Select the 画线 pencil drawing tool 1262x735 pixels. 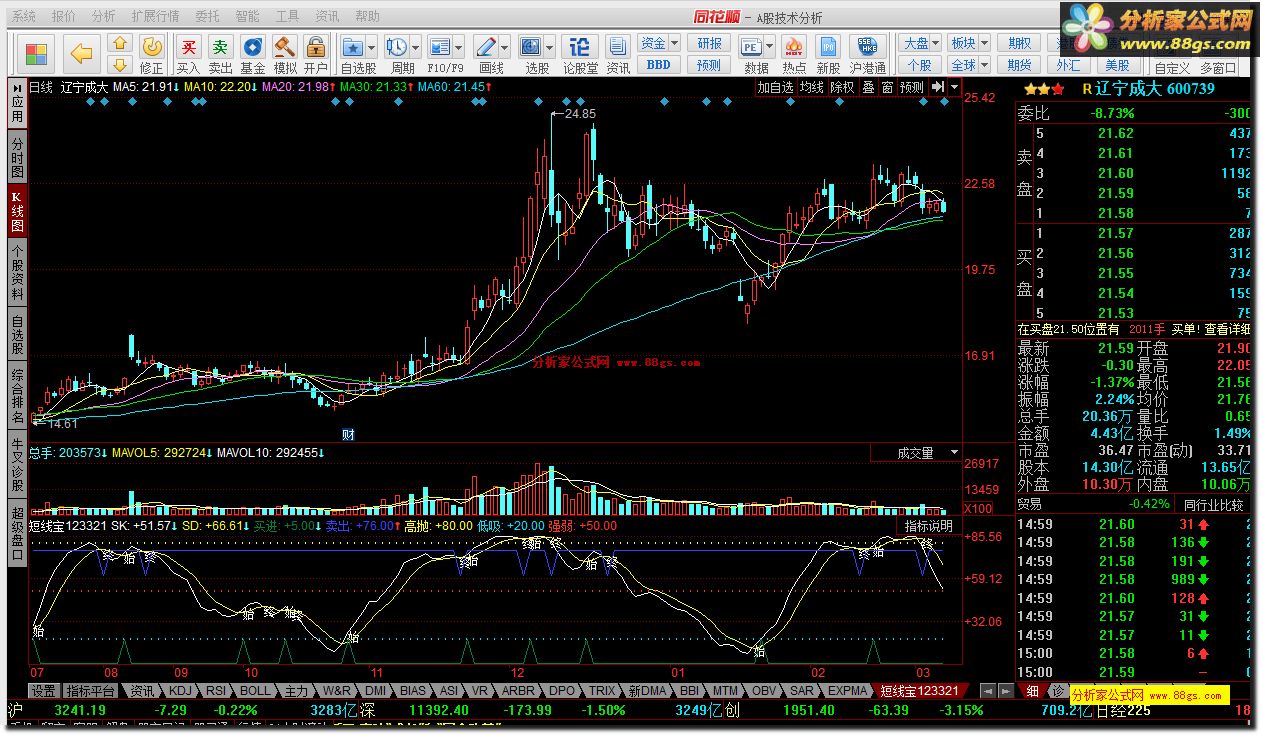pyautogui.click(x=486, y=47)
